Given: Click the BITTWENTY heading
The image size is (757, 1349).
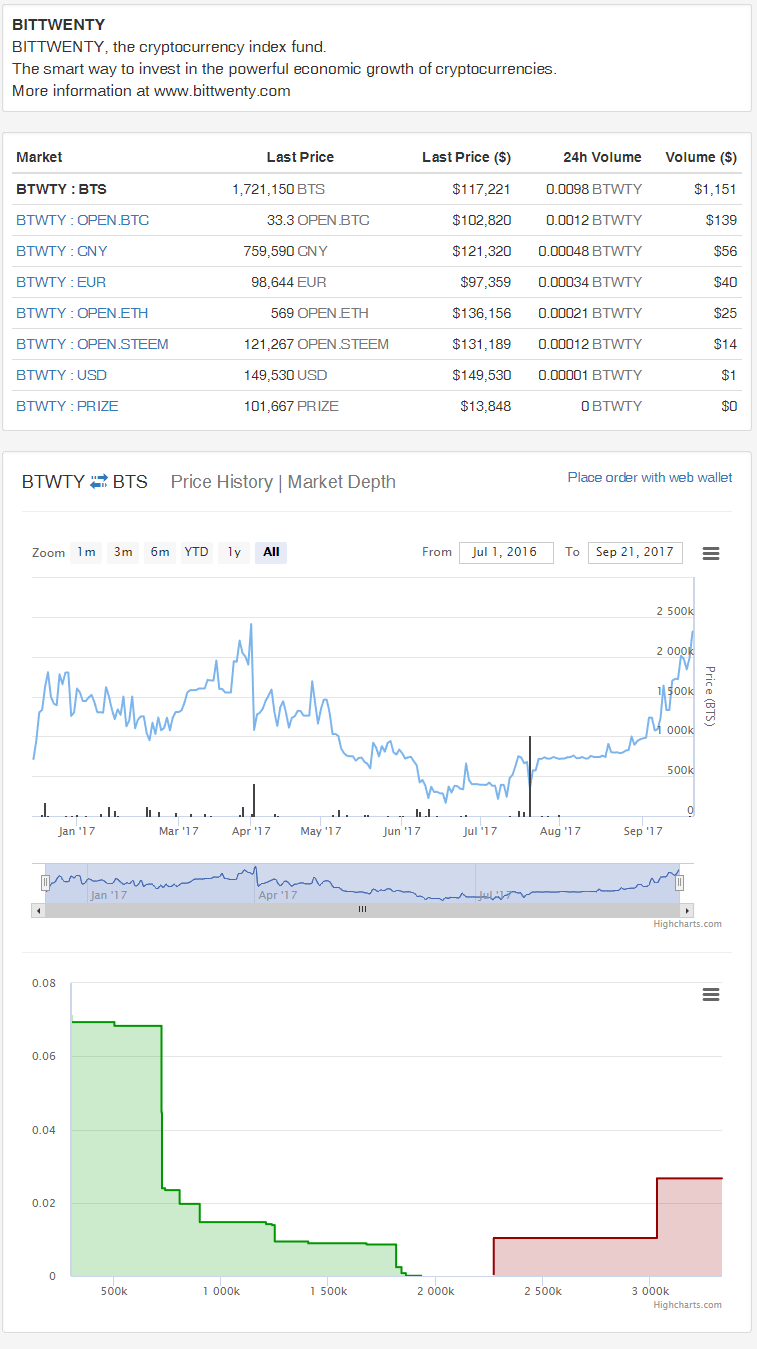Looking at the screenshot, I should pyautogui.click(x=58, y=24).
